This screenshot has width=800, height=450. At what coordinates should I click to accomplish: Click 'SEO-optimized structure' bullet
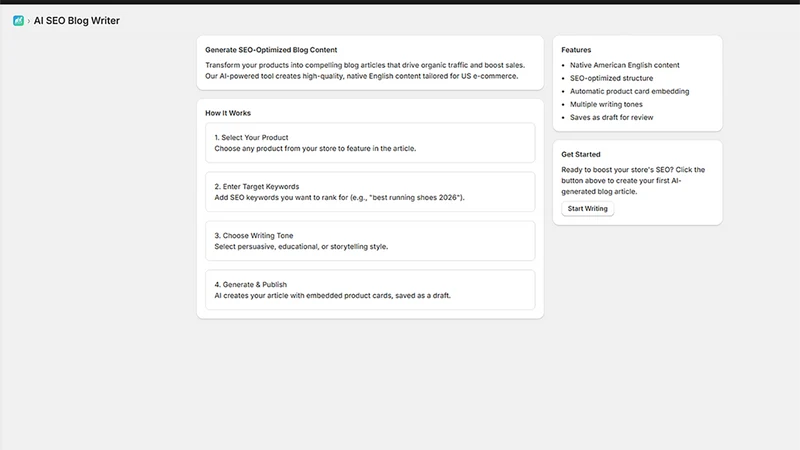611,78
